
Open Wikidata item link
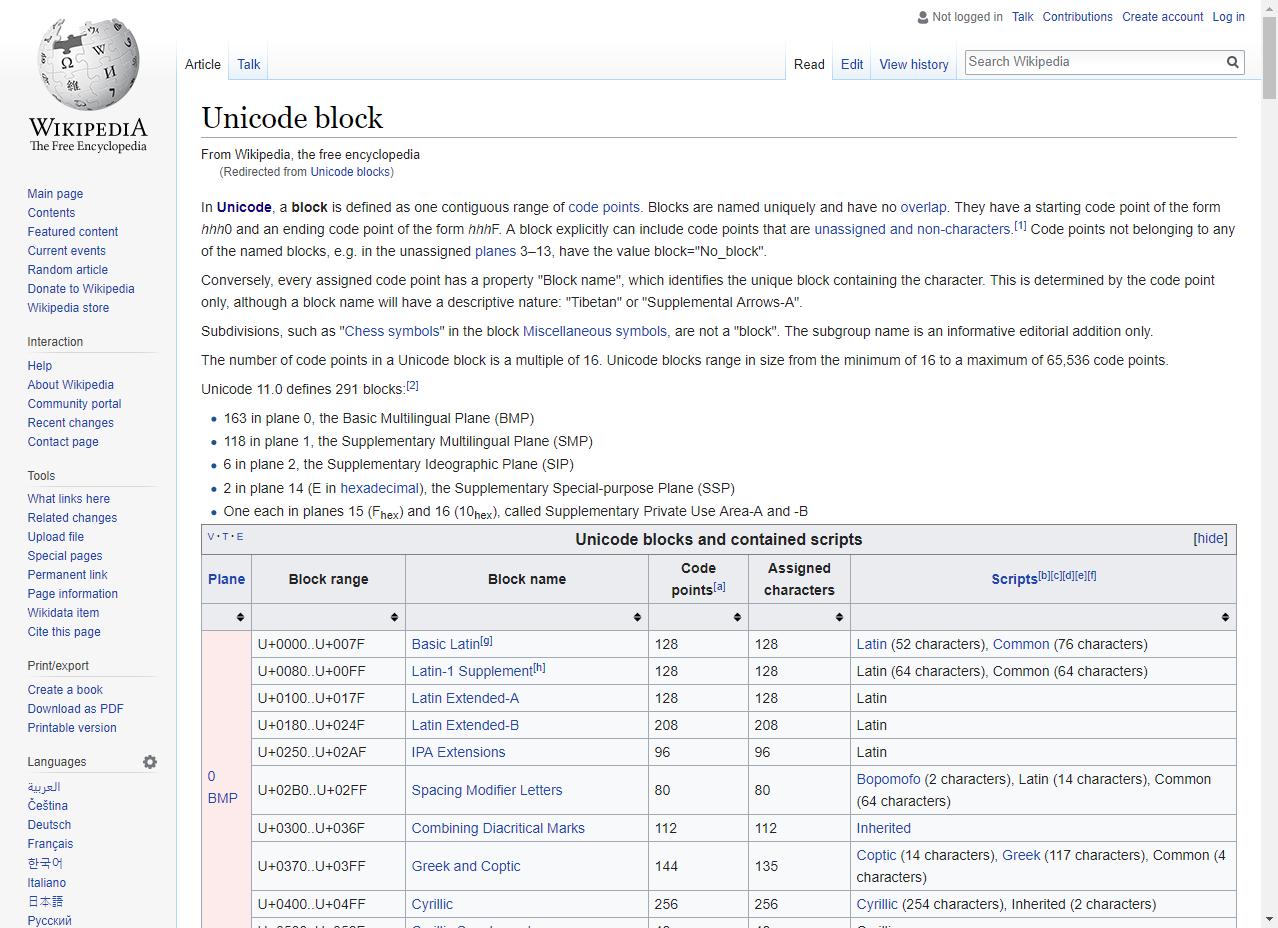[x=63, y=613]
